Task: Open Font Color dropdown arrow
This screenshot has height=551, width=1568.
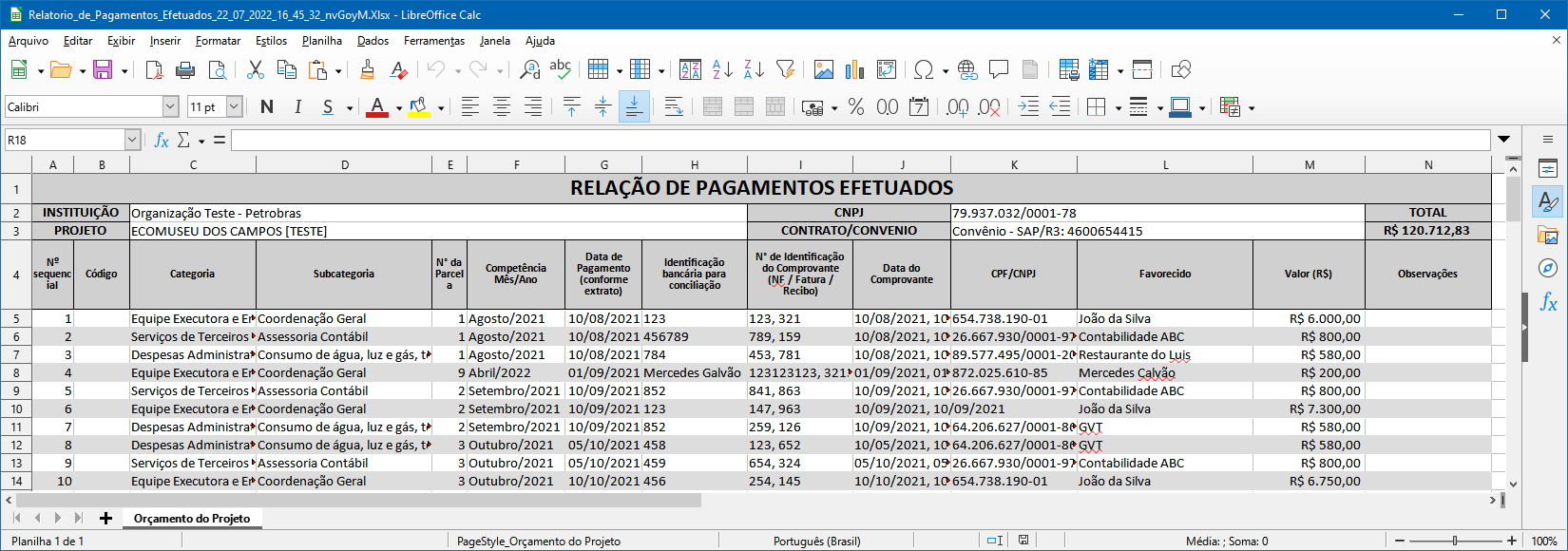Action: click(398, 108)
